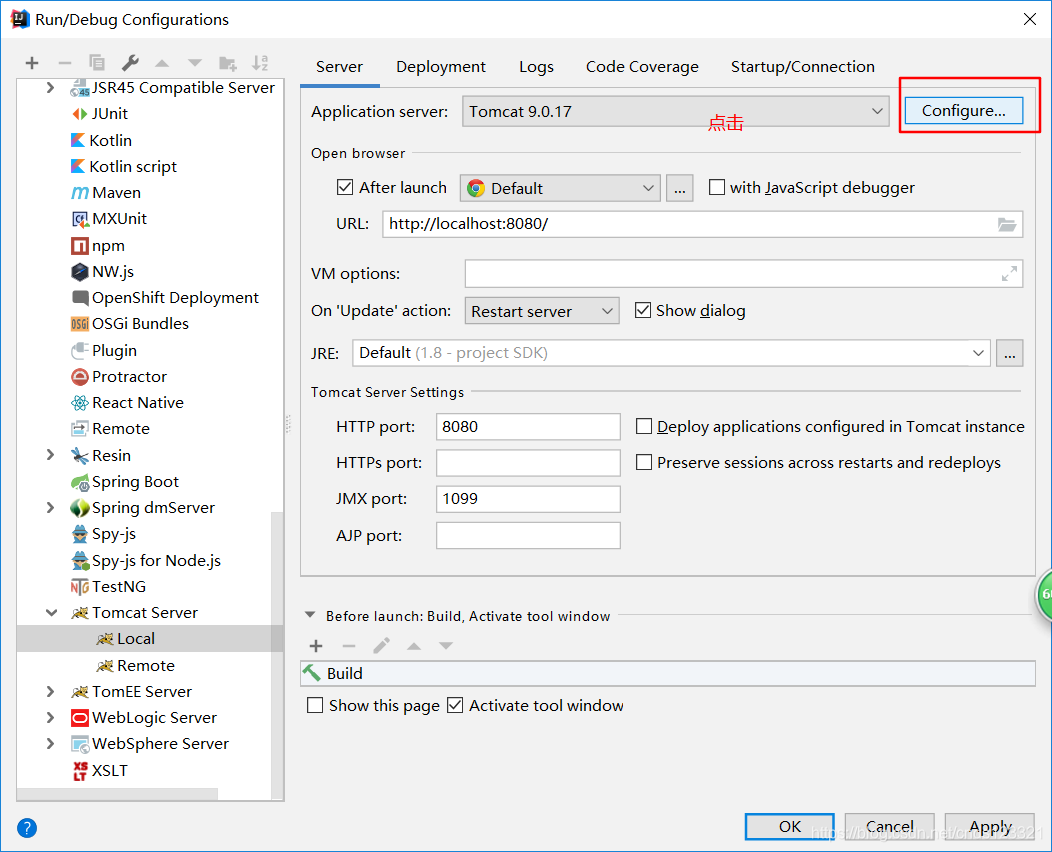Click the Move Up arrow in configurations toolbar

click(162, 63)
